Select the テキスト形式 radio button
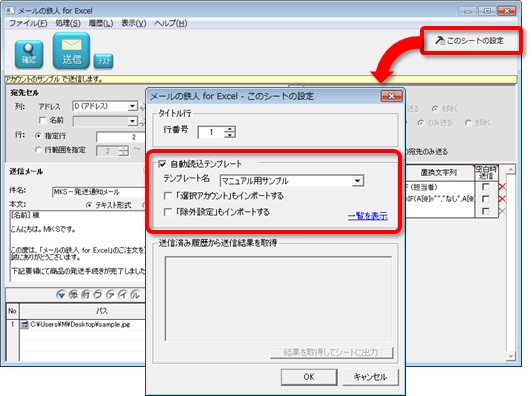532x396 pixels. click(x=89, y=205)
